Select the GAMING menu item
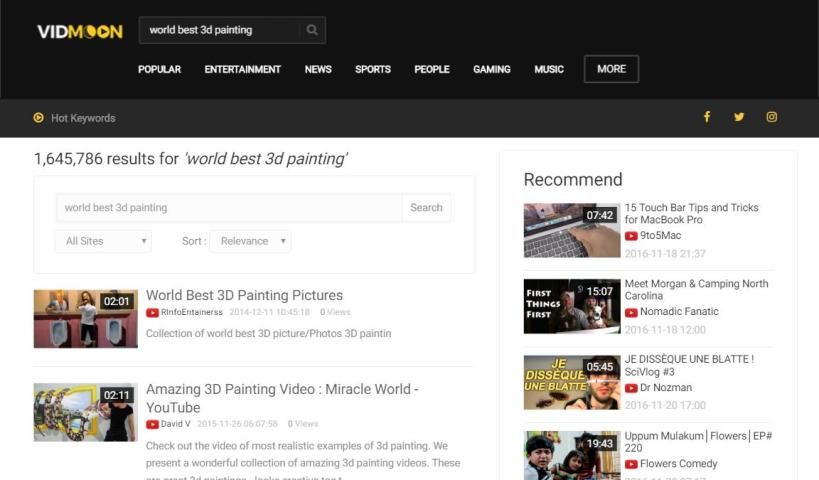This screenshot has height=480, width=819. point(491,70)
